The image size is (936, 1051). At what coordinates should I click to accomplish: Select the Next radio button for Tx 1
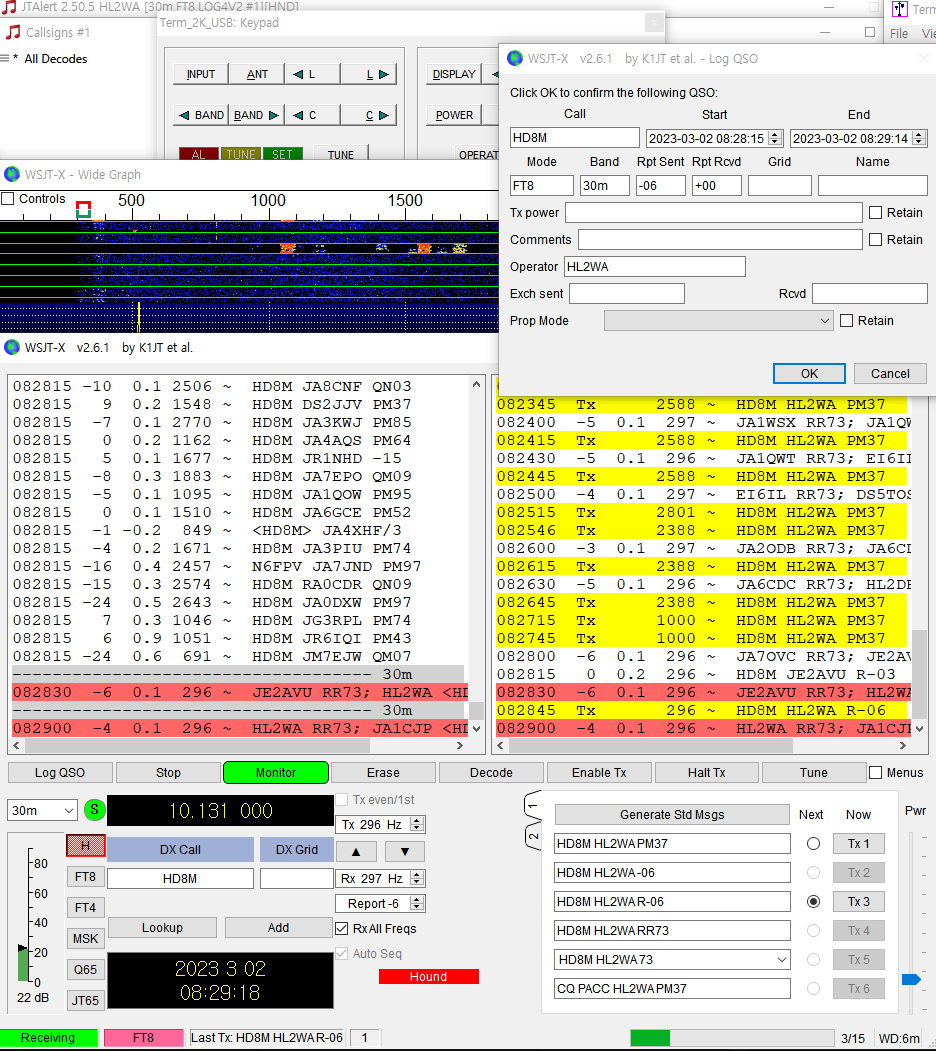[813, 844]
